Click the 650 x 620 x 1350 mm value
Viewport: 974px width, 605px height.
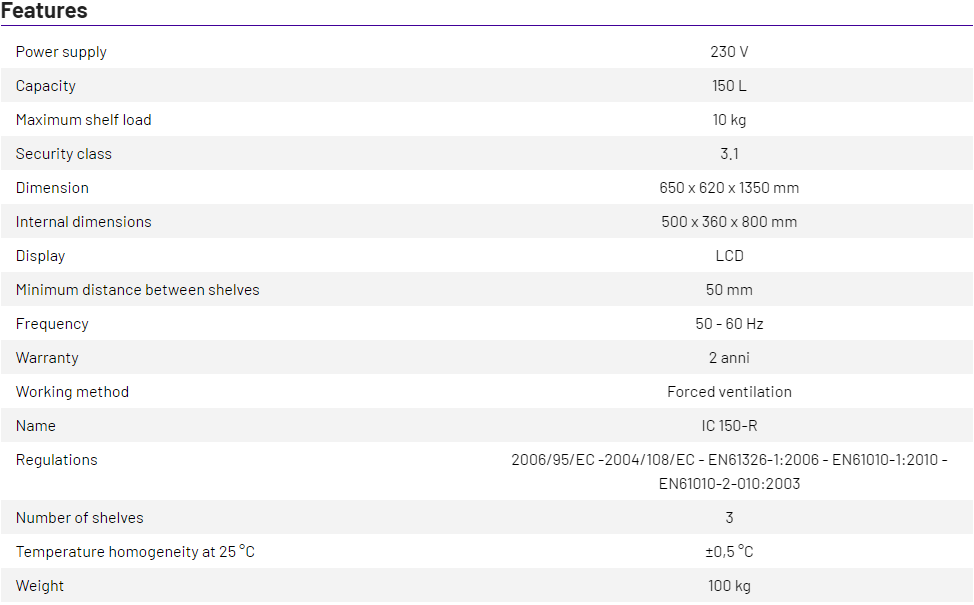click(x=729, y=188)
